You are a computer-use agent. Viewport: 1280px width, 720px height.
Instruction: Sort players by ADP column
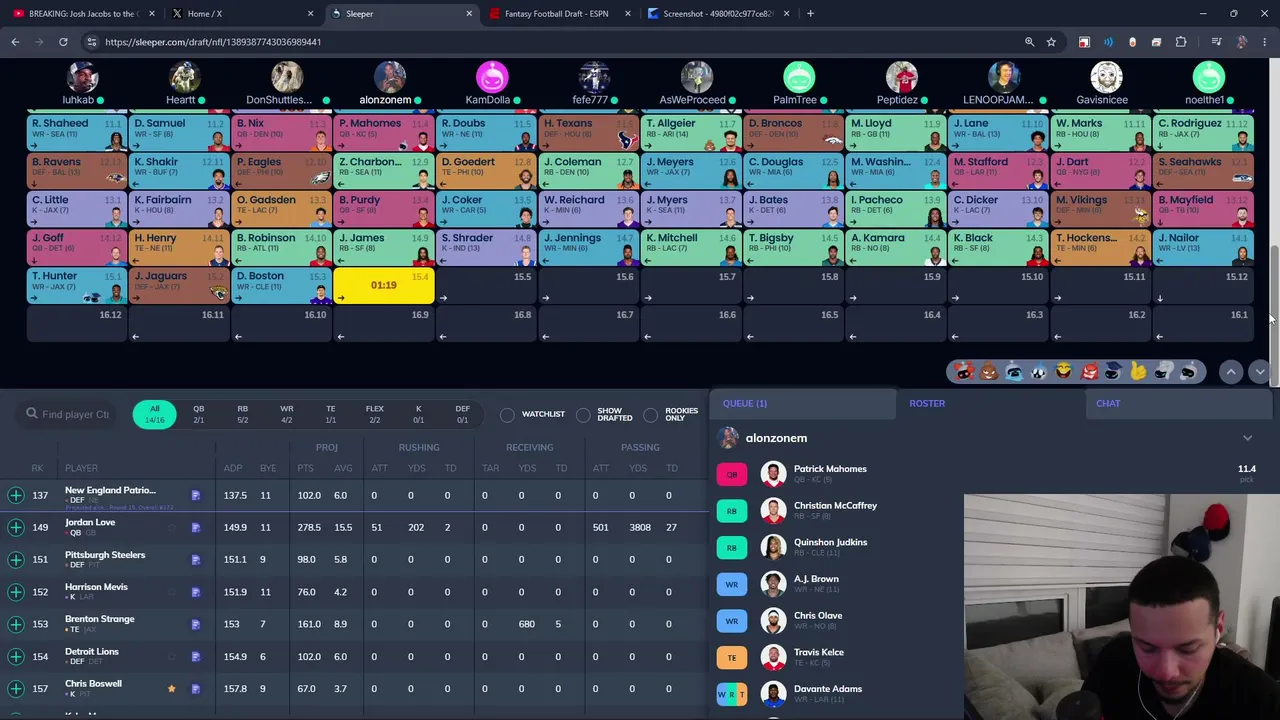[233, 468]
